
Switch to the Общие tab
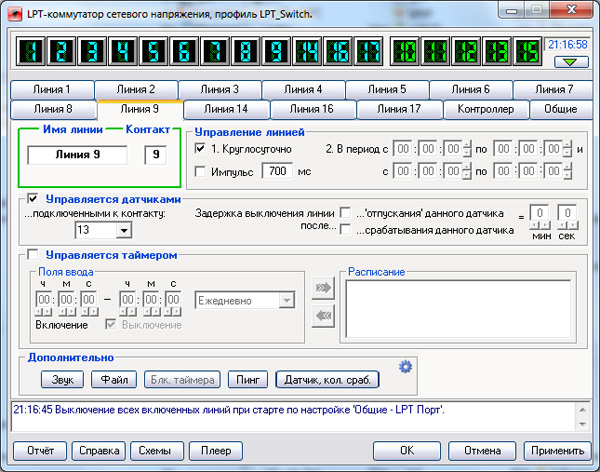tap(560, 109)
